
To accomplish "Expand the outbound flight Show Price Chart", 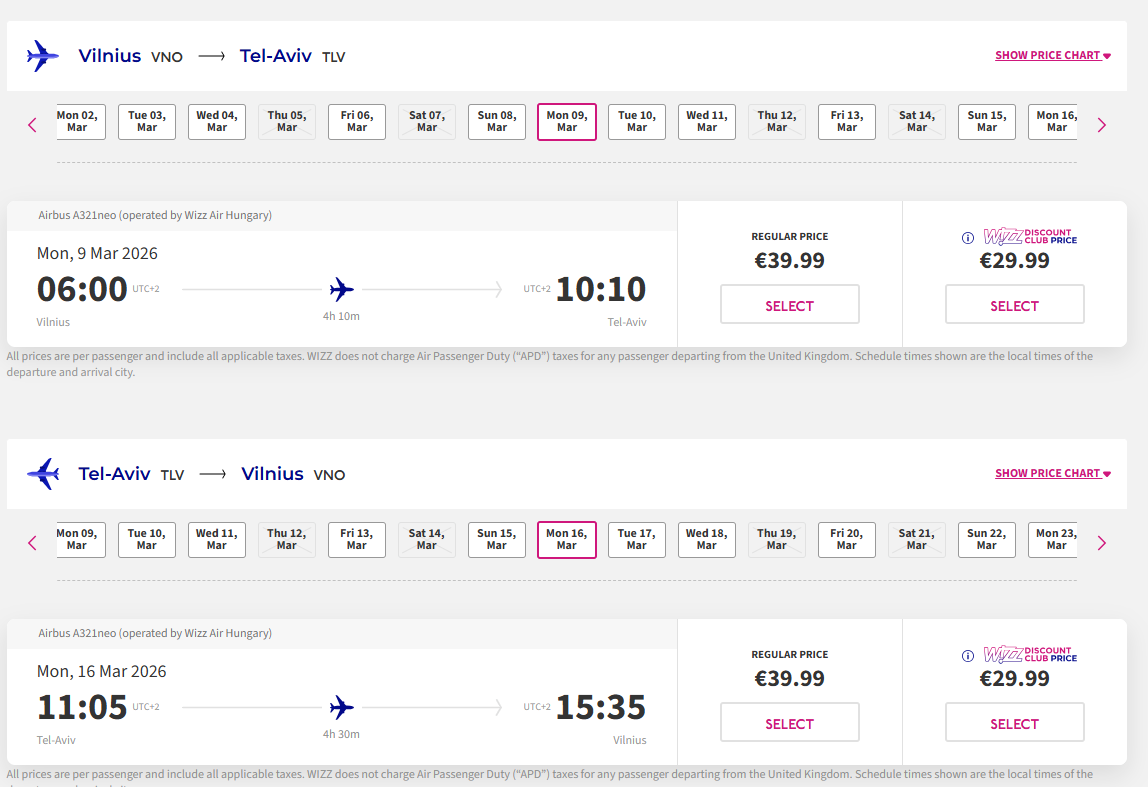I will [x=1052, y=56].
